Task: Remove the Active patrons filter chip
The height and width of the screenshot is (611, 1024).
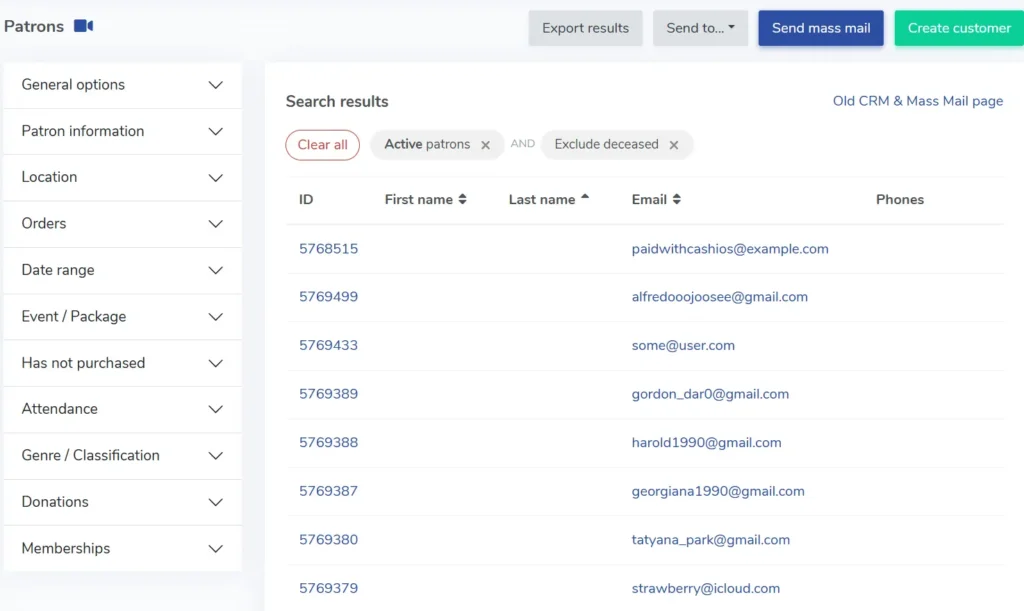Action: (x=485, y=145)
